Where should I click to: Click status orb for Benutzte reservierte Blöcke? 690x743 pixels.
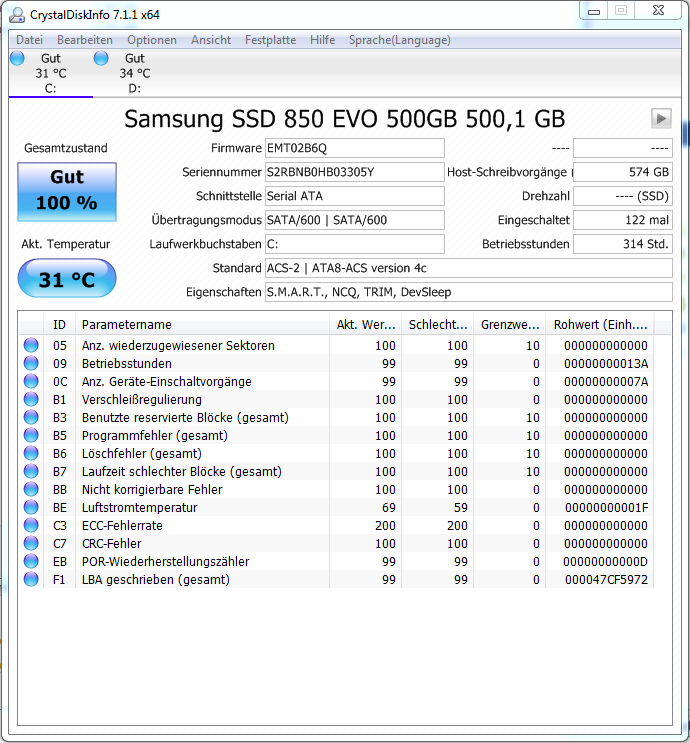click(31, 417)
